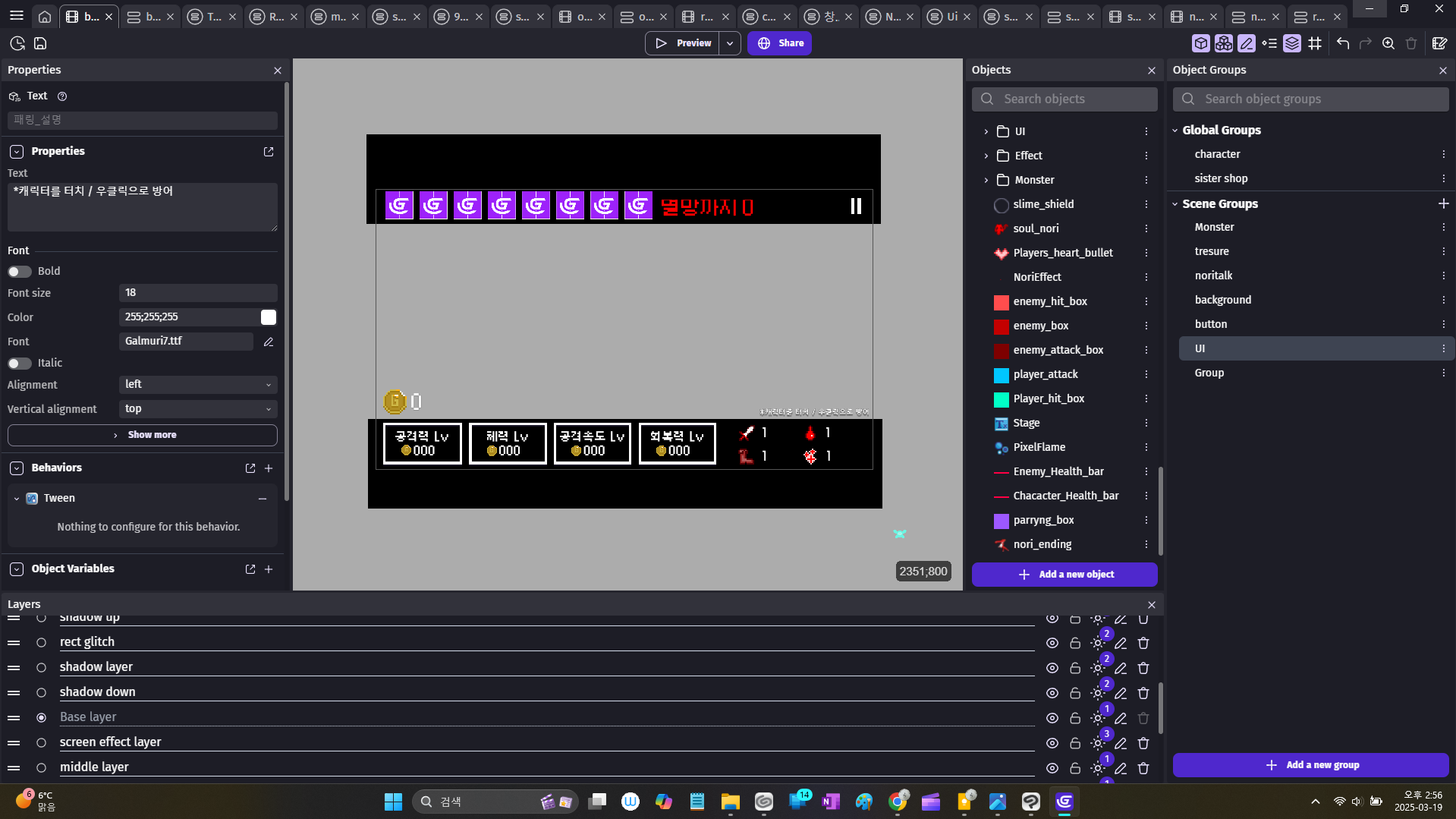Viewport: 1456px width, 819px height.
Task: Open effects of the screen effect layer
Action: (x=1098, y=743)
